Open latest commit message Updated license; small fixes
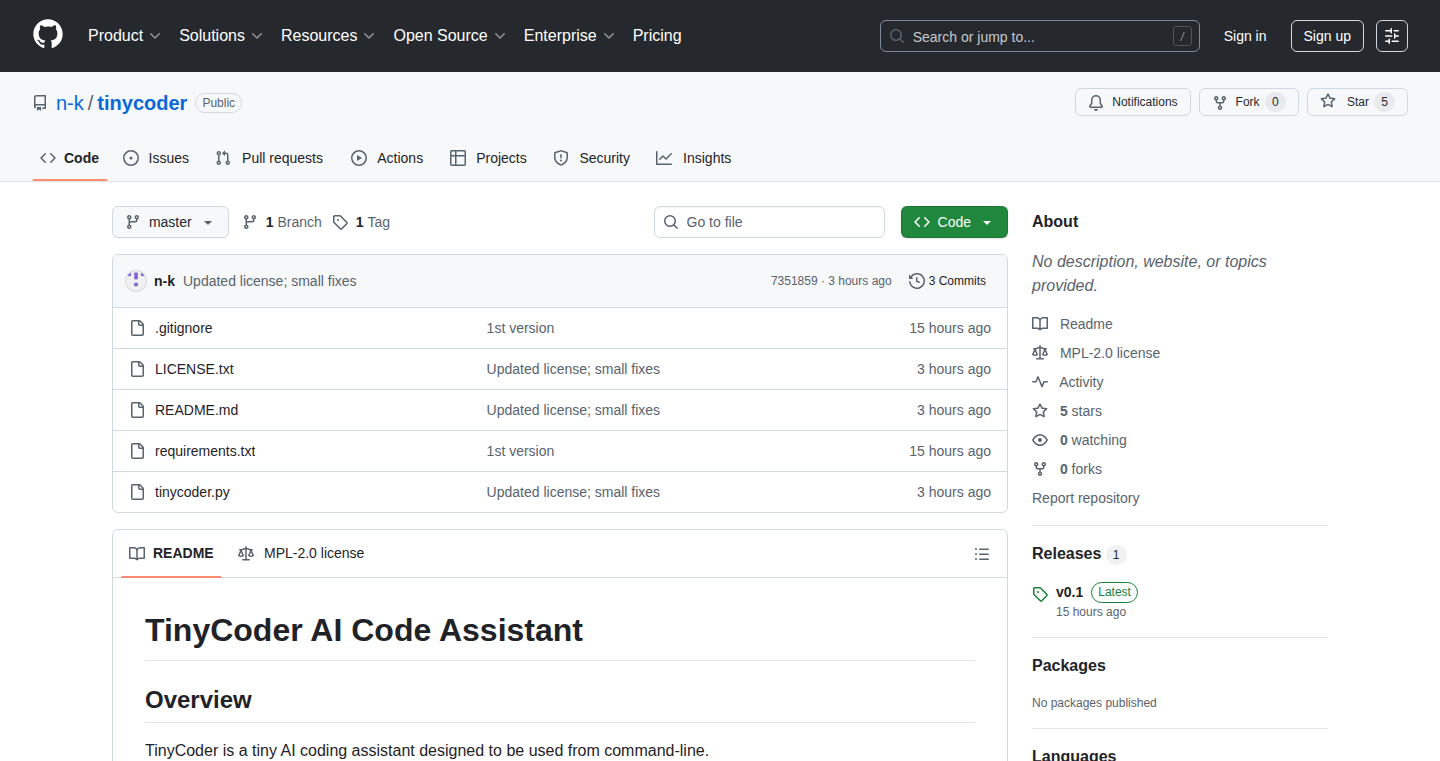The height and width of the screenshot is (761, 1440). [270, 281]
